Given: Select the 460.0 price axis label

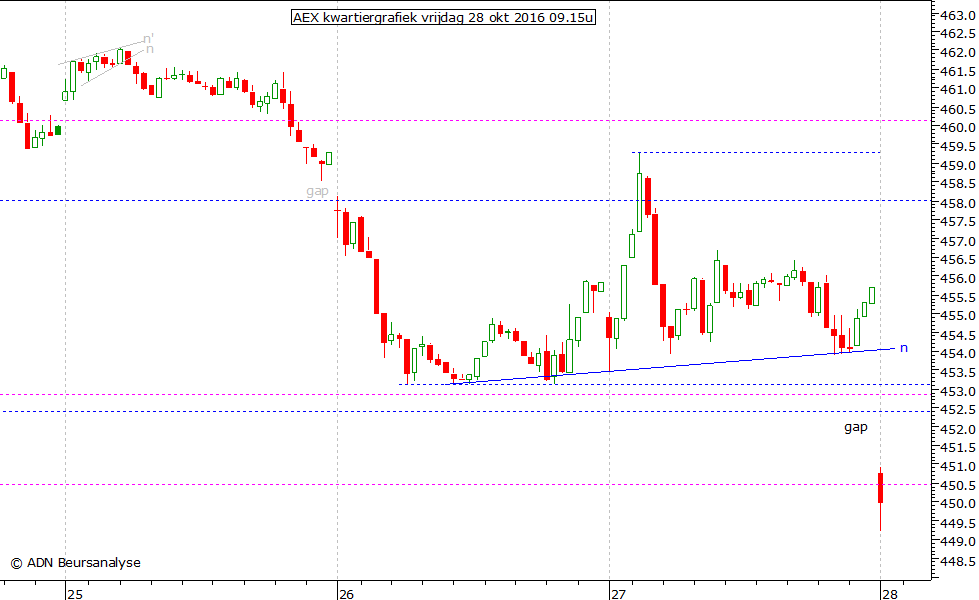Looking at the screenshot, I should click(958, 127).
